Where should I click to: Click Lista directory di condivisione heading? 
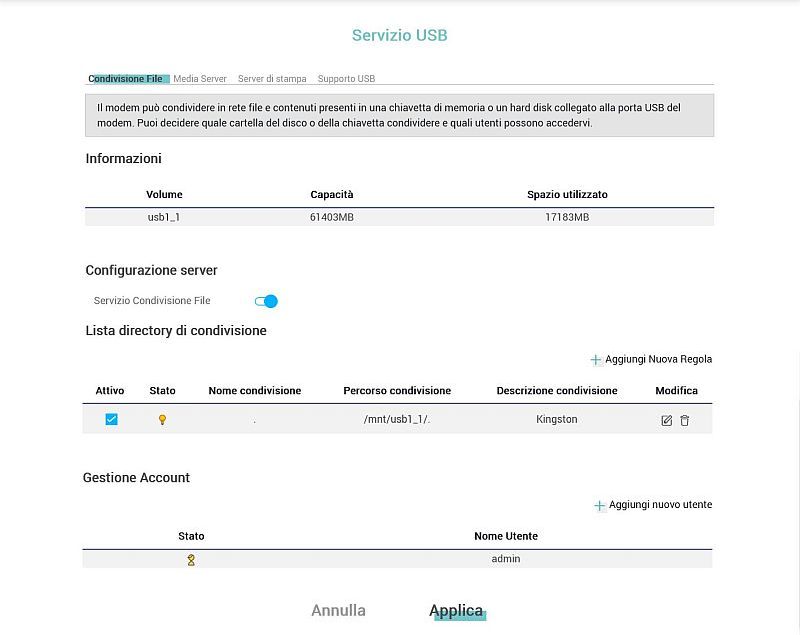pyautogui.click(x=176, y=331)
